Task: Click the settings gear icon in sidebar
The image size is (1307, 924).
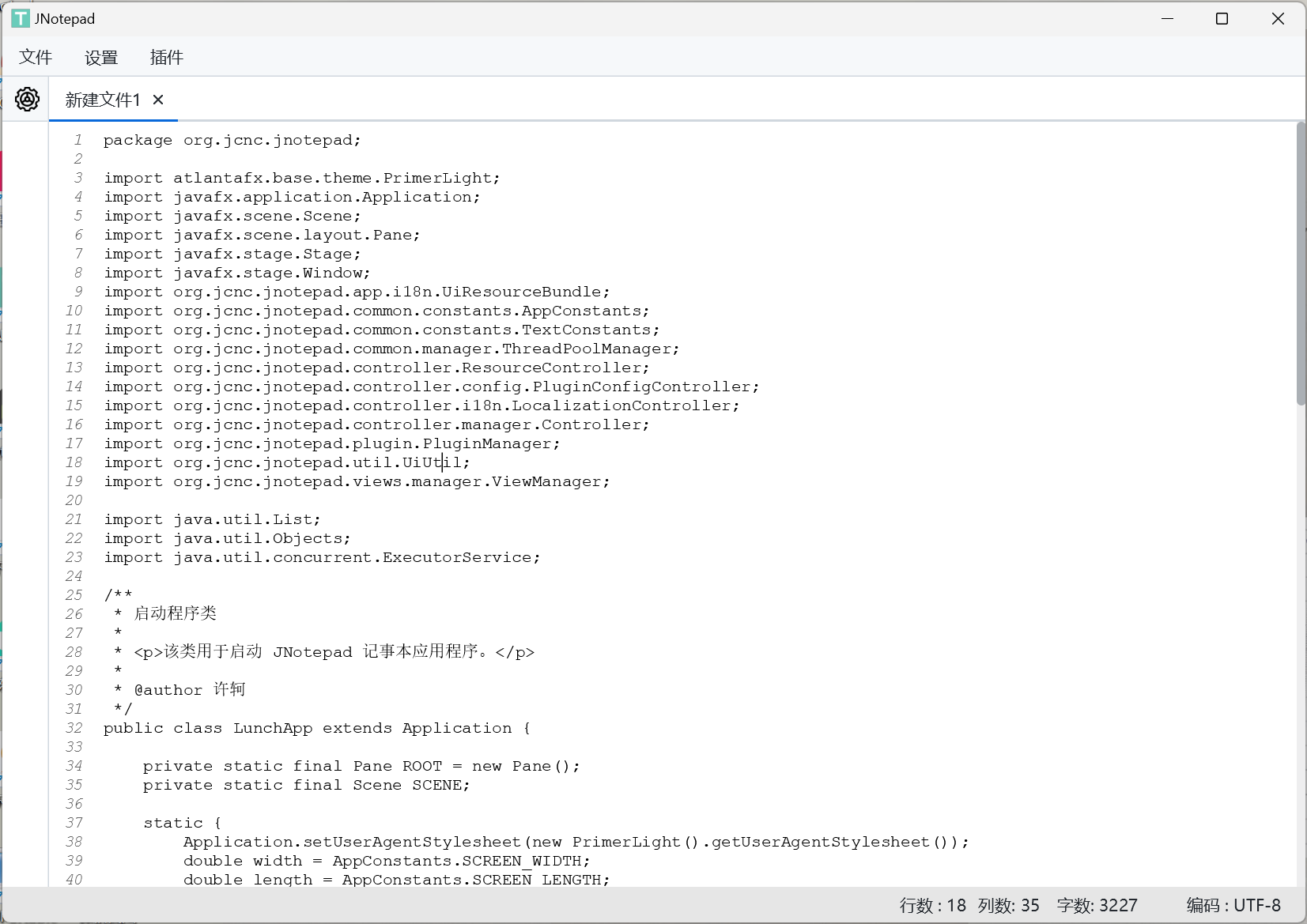Action: coord(27,100)
